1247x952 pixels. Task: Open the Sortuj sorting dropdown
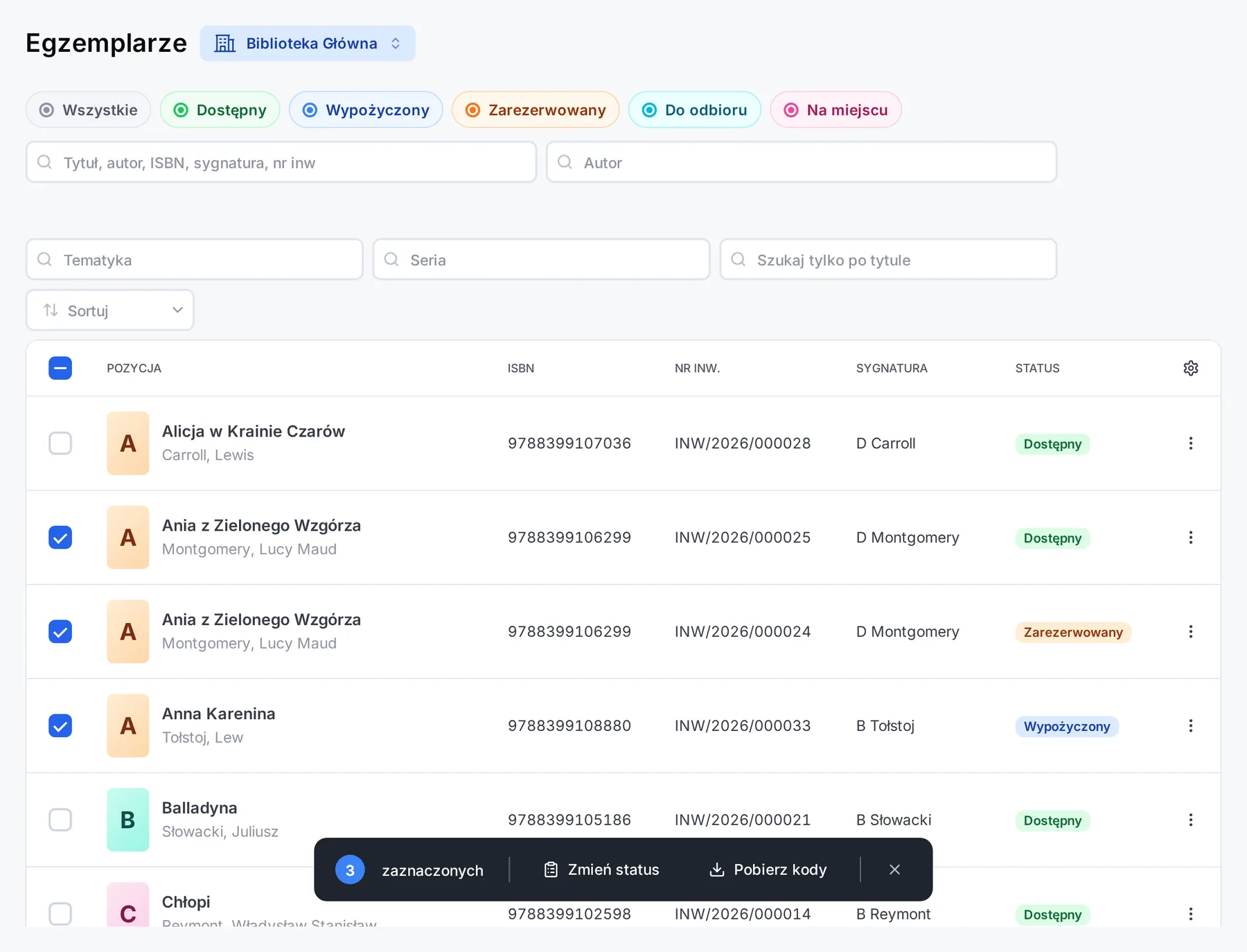[x=110, y=310]
